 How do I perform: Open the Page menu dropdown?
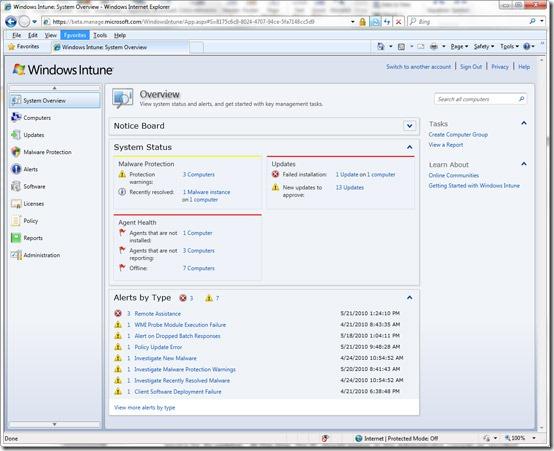pos(459,46)
